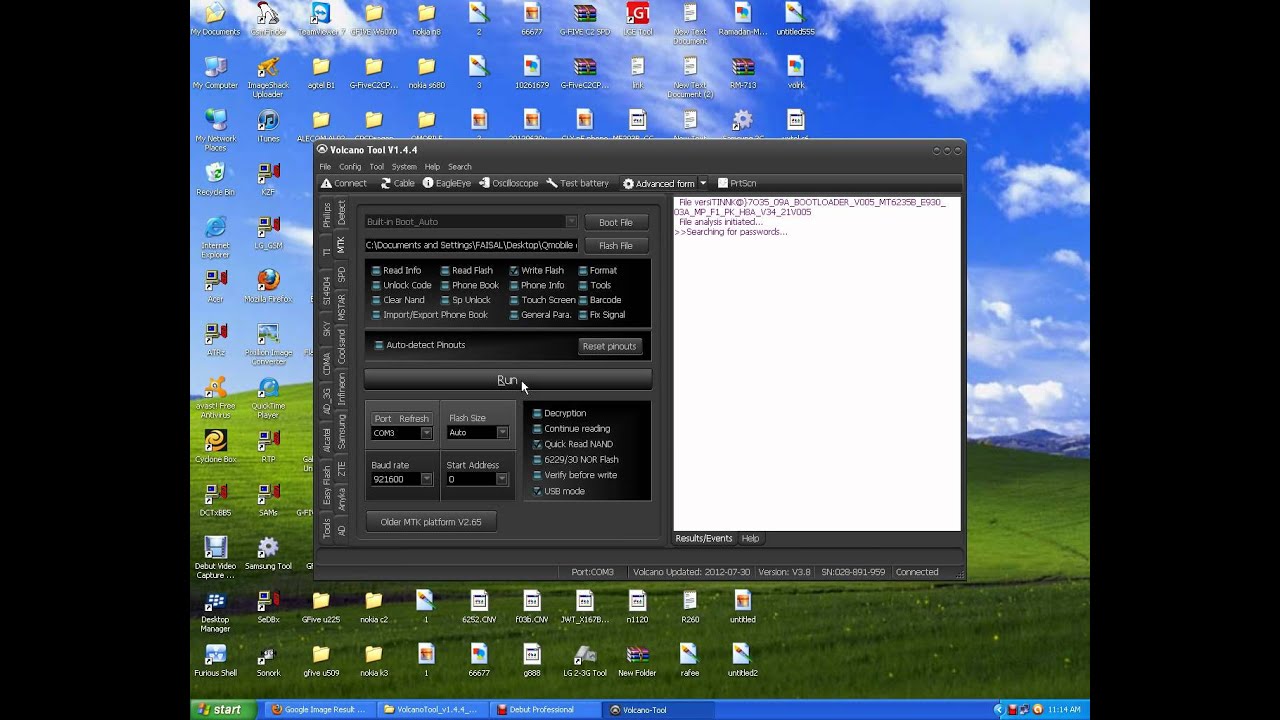Viewport: 1280px width, 720px height.
Task: Click the Flash File button
Action: [616, 245]
